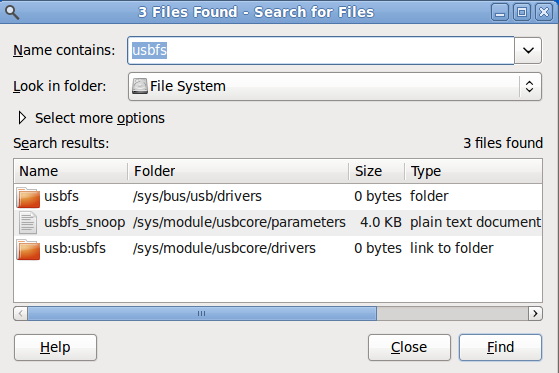The image size is (559, 373).
Task: Click the File System drive icon
Action: 139,86
